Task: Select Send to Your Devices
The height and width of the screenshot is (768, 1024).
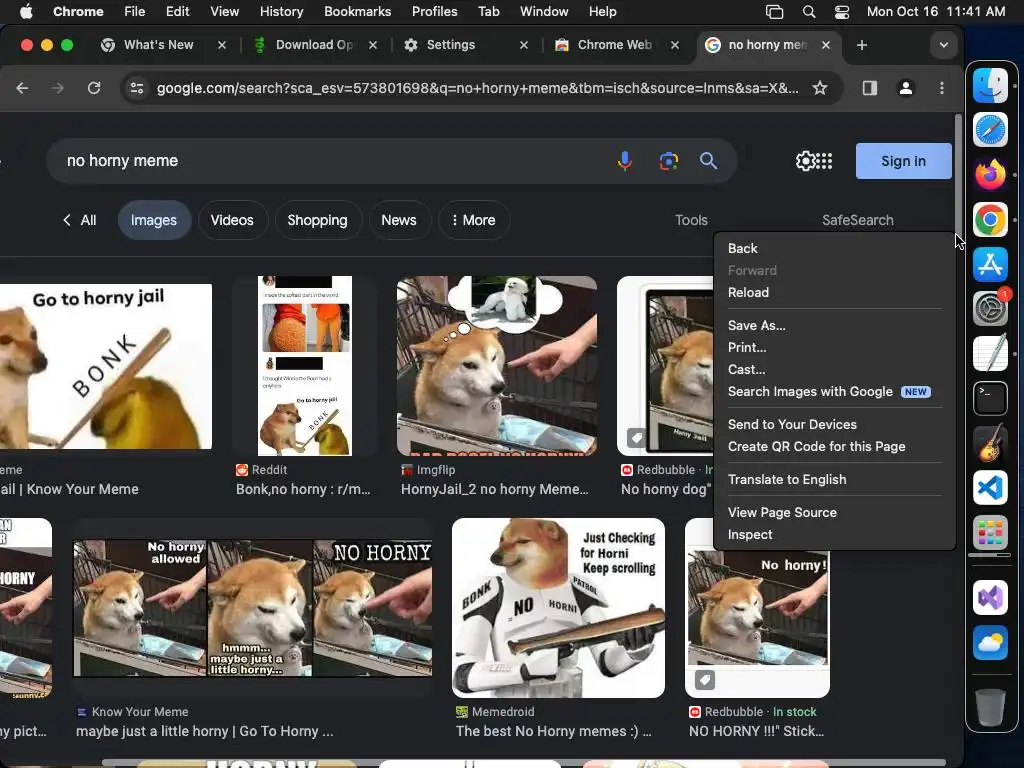Action: [x=835, y=424]
